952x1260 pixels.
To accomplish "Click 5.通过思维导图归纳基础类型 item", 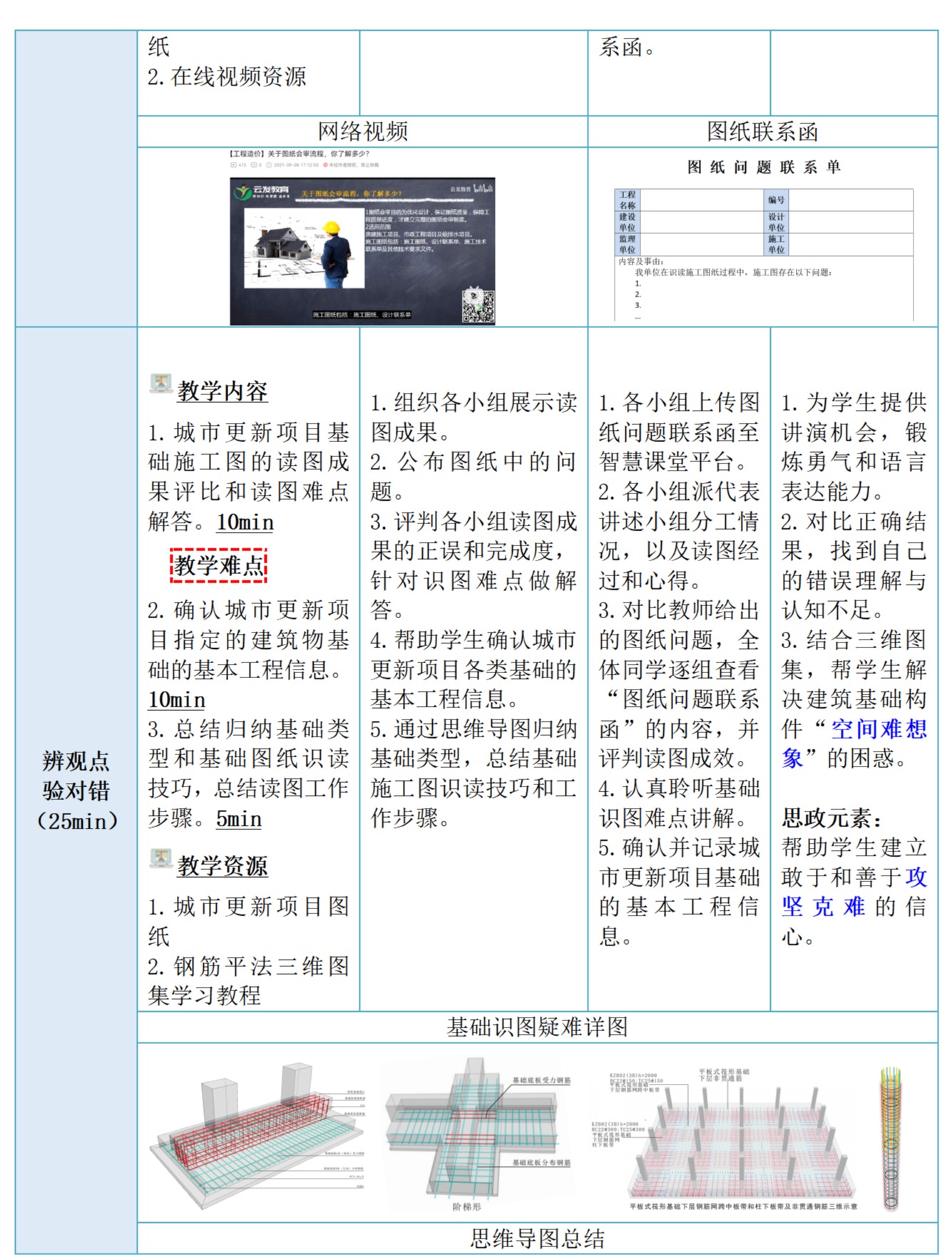I will click(x=474, y=773).
